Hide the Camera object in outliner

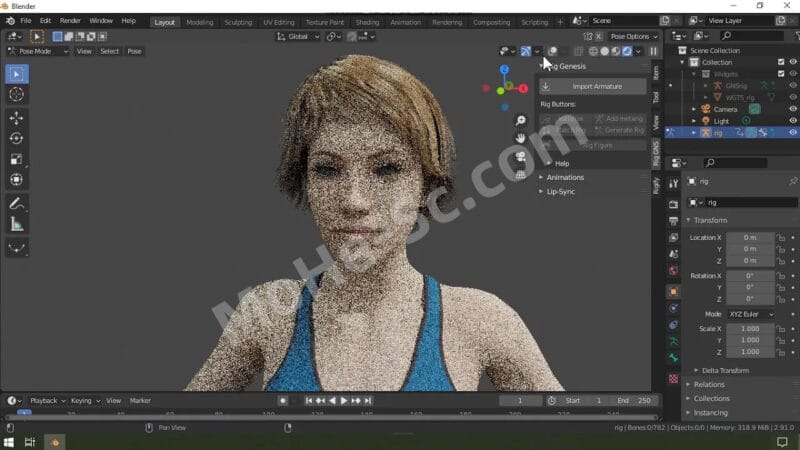point(793,109)
